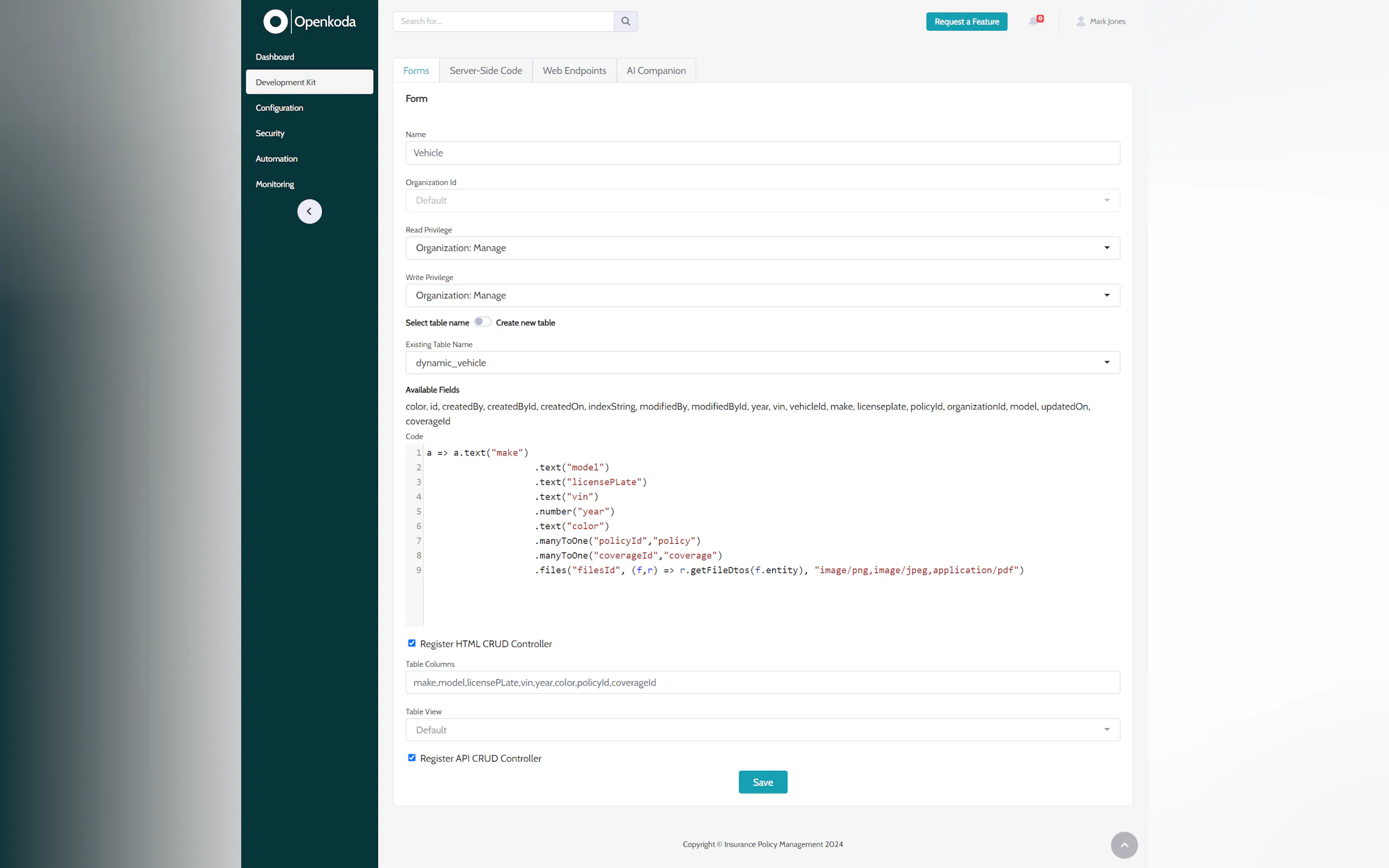1389x868 pixels.
Task: Switch to the Server-Side Code tab
Action: coord(485,71)
